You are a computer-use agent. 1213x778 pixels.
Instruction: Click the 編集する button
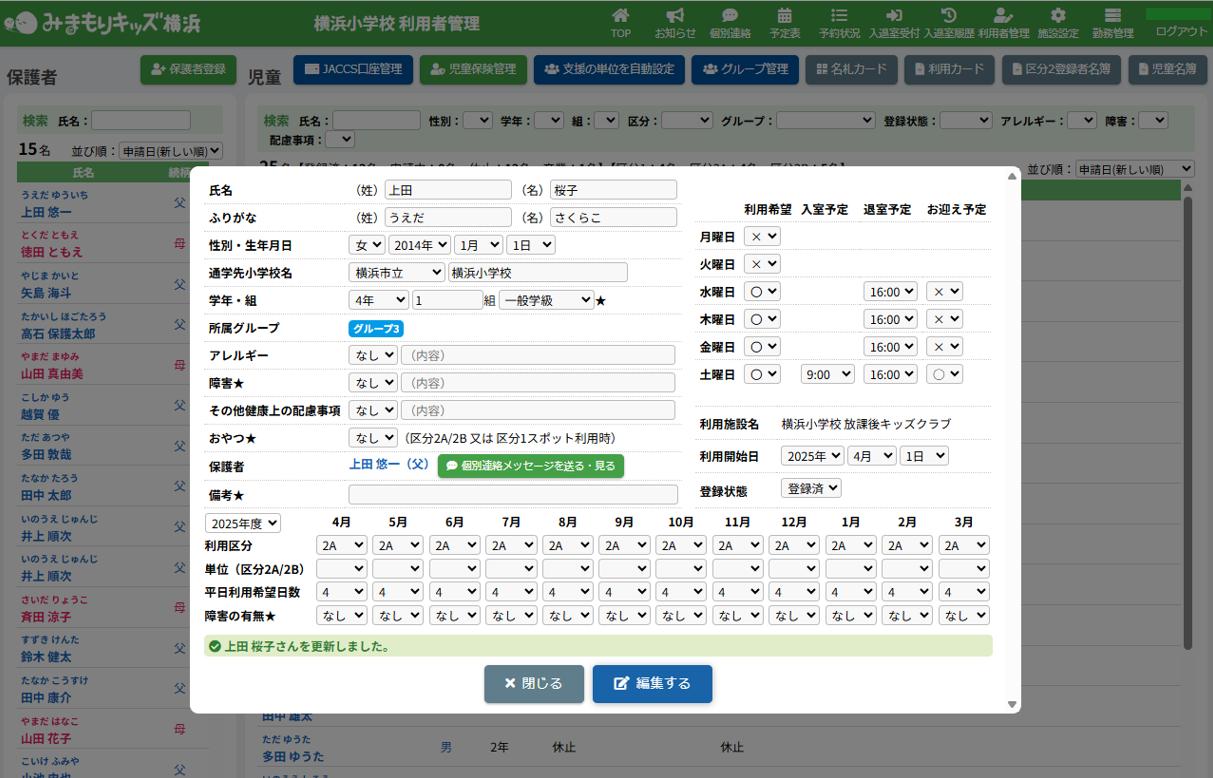[x=652, y=684]
